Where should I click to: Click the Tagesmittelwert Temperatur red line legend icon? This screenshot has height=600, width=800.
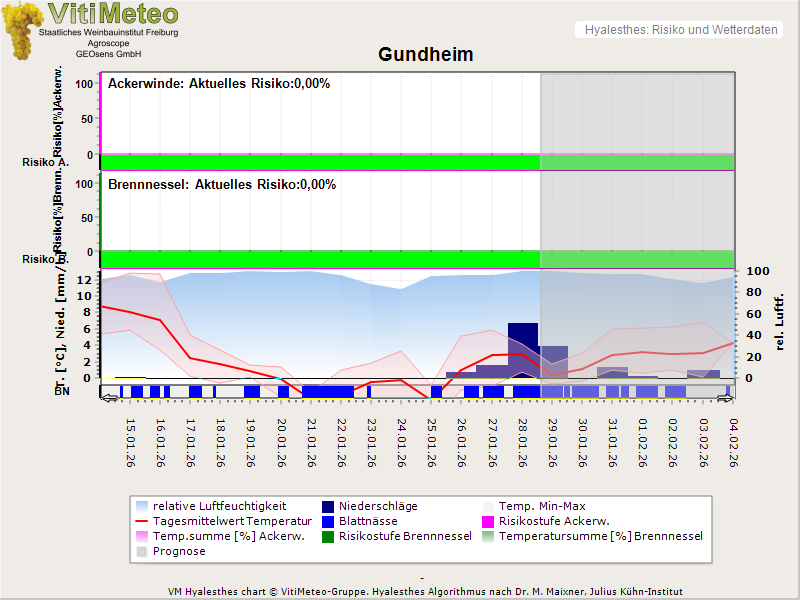tap(142, 522)
